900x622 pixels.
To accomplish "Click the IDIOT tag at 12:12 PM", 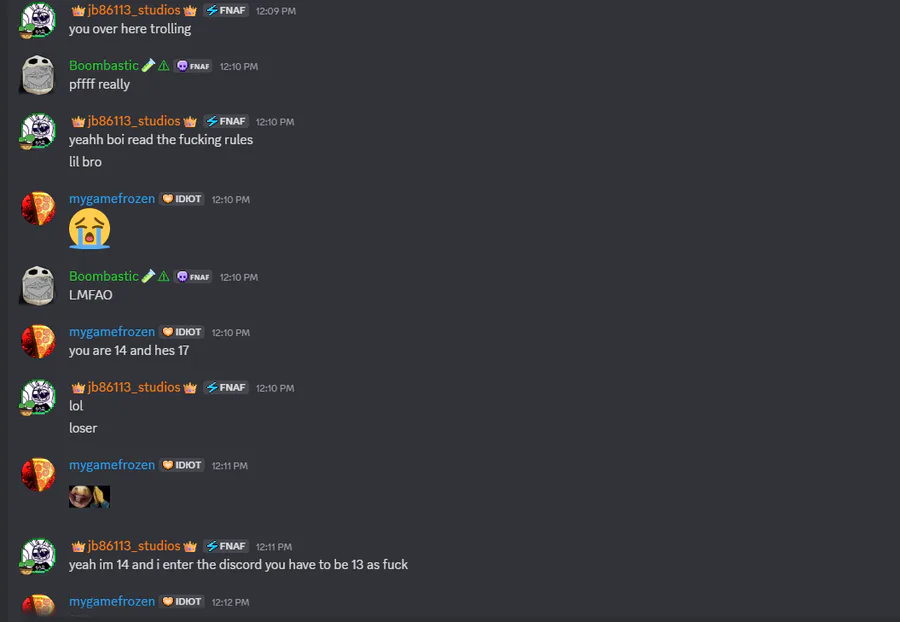I will click(x=182, y=601).
